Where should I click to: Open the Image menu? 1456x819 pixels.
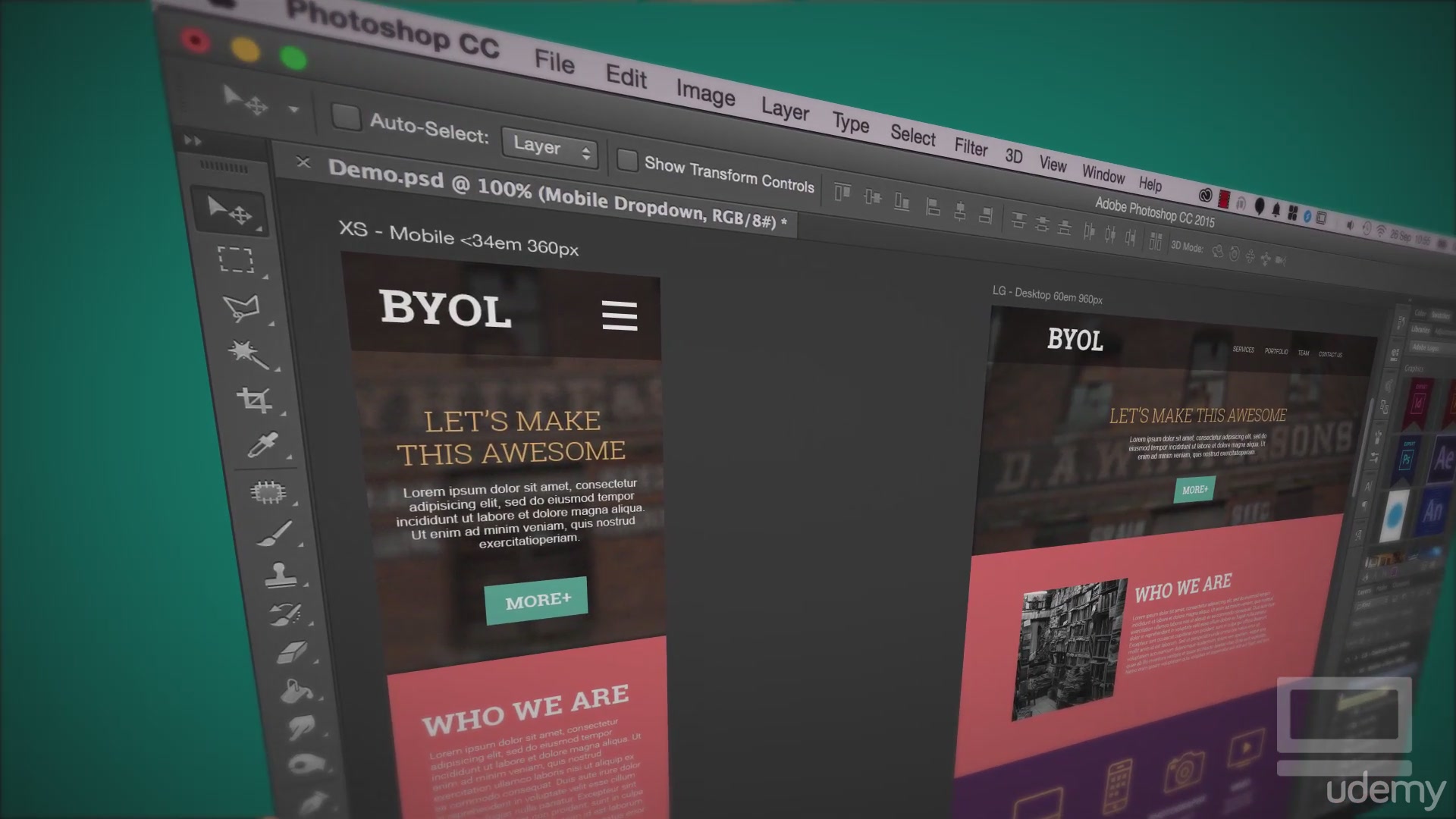coord(705,93)
